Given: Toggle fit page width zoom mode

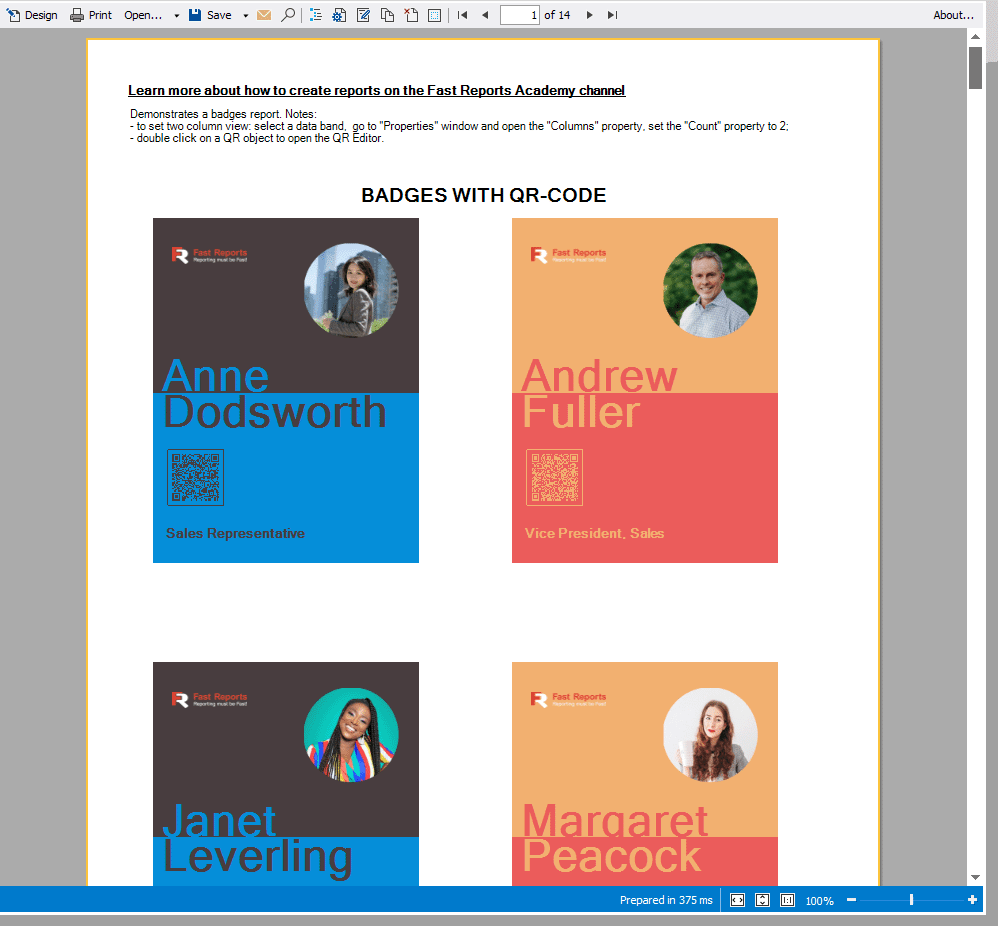Looking at the screenshot, I should pyautogui.click(x=738, y=900).
